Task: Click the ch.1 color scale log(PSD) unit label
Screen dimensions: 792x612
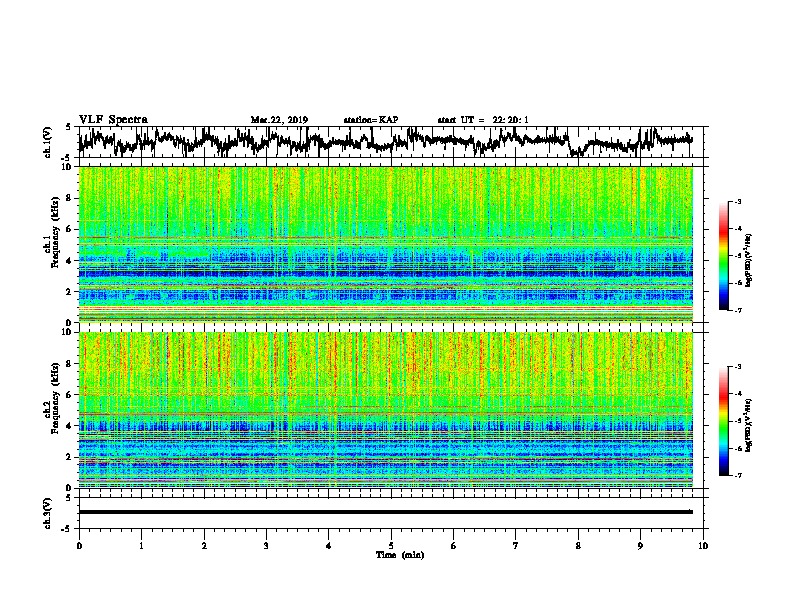Action: click(x=749, y=260)
